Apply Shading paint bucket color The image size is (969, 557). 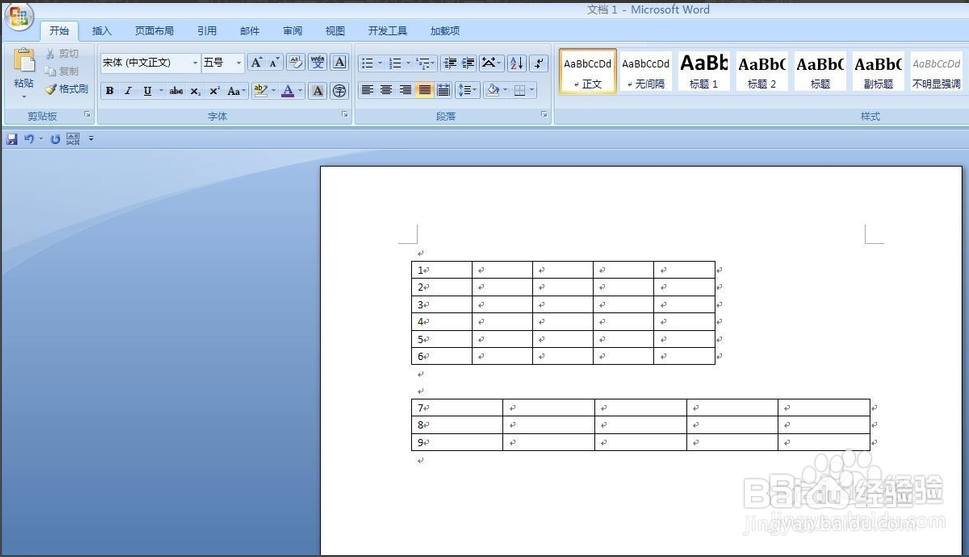click(x=493, y=90)
